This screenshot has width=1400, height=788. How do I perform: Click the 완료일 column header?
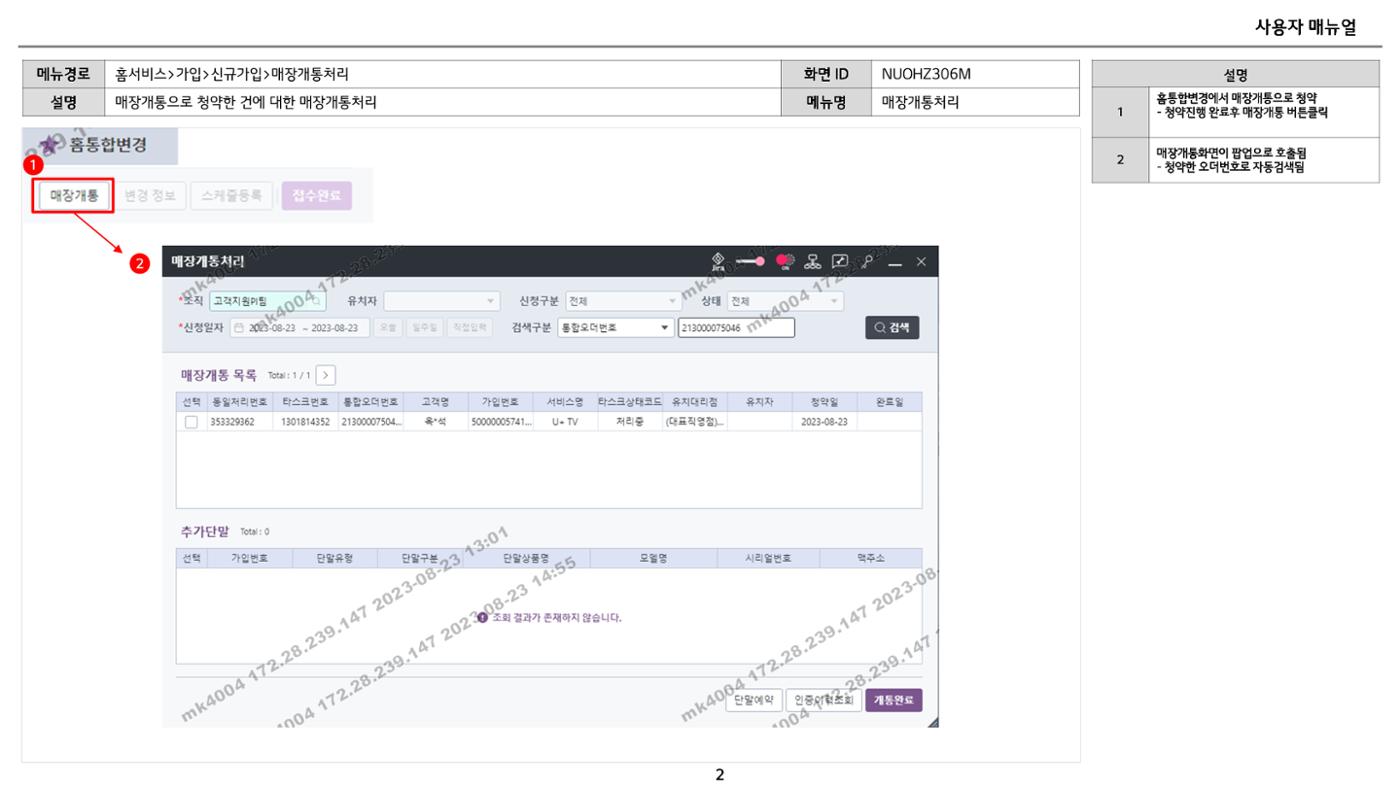pos(889,402)
